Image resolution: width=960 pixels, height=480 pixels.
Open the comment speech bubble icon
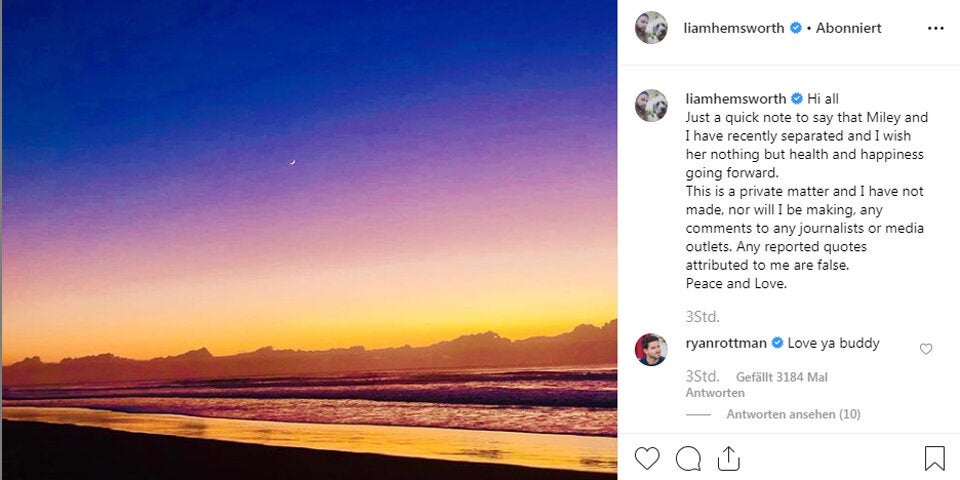688,458
